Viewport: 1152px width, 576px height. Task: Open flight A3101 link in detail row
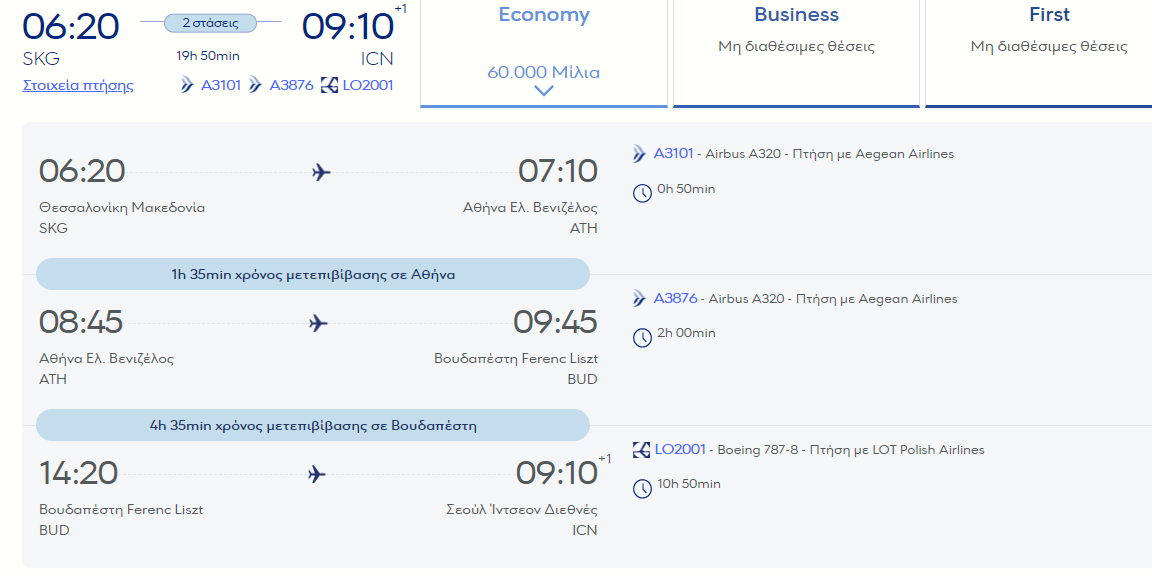(673, 154)
